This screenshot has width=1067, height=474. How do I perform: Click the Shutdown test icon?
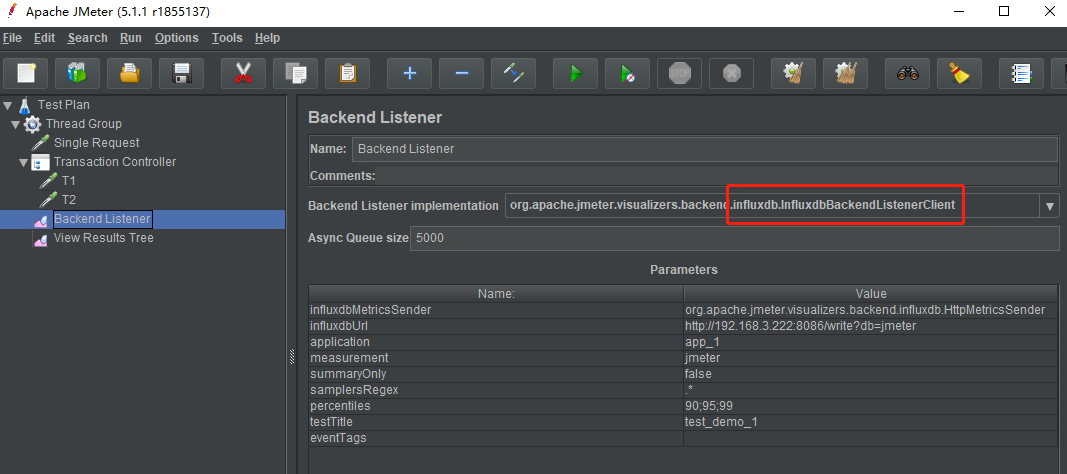(x=732, y=73)
